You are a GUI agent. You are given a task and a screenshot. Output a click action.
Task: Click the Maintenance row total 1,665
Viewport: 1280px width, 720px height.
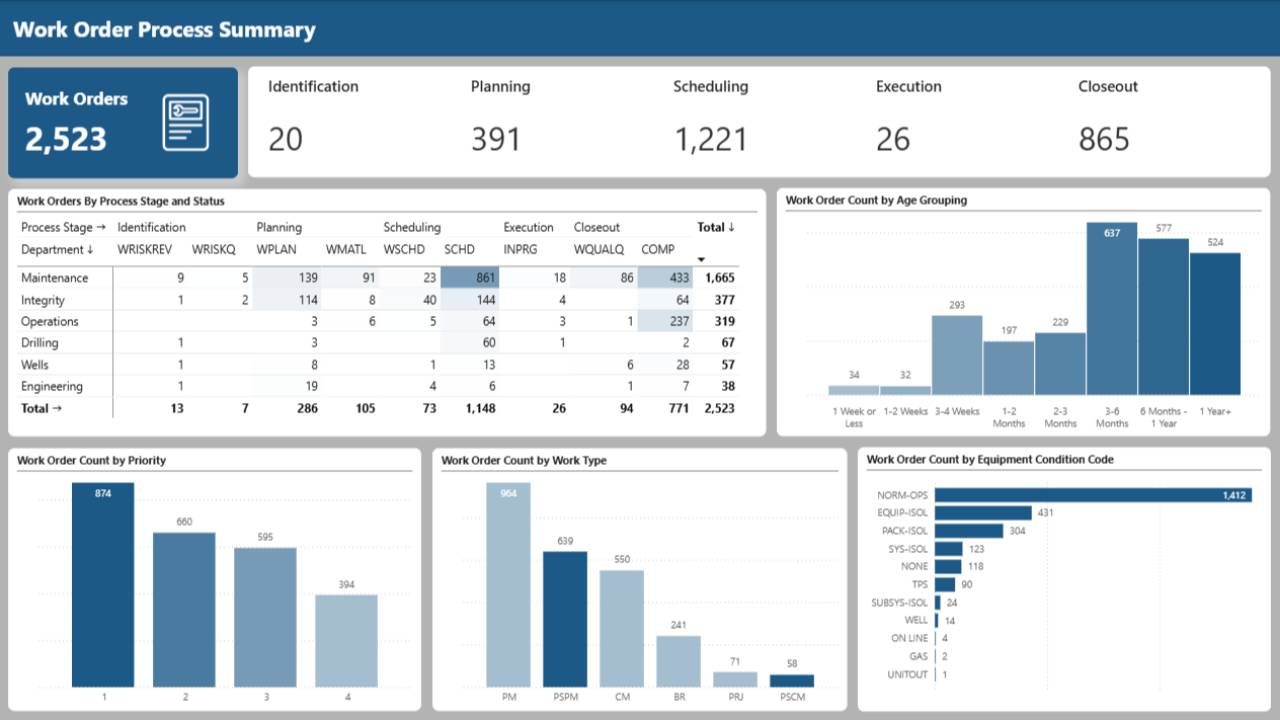point(720,278)
